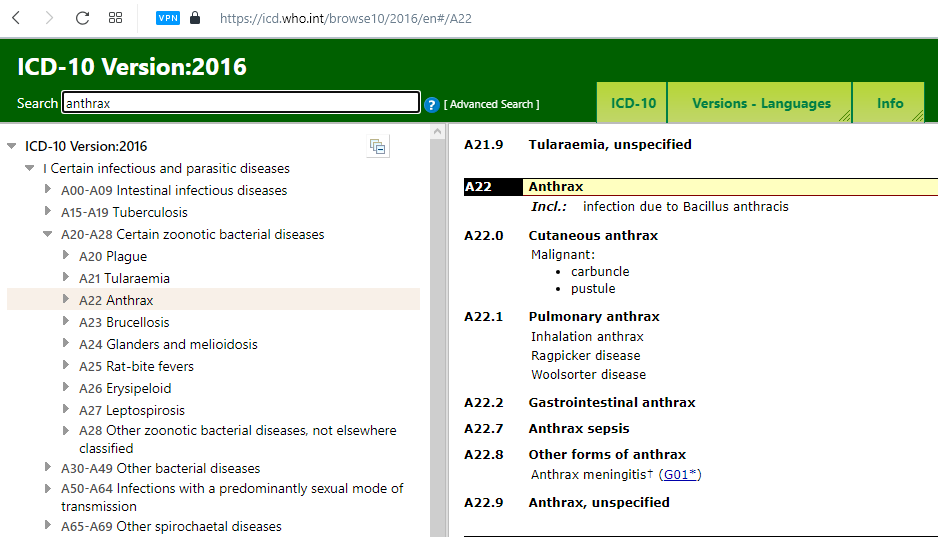Expand A50-A64 sexual transmission infections arrow
938x537 pixels.
coord(47,489)
